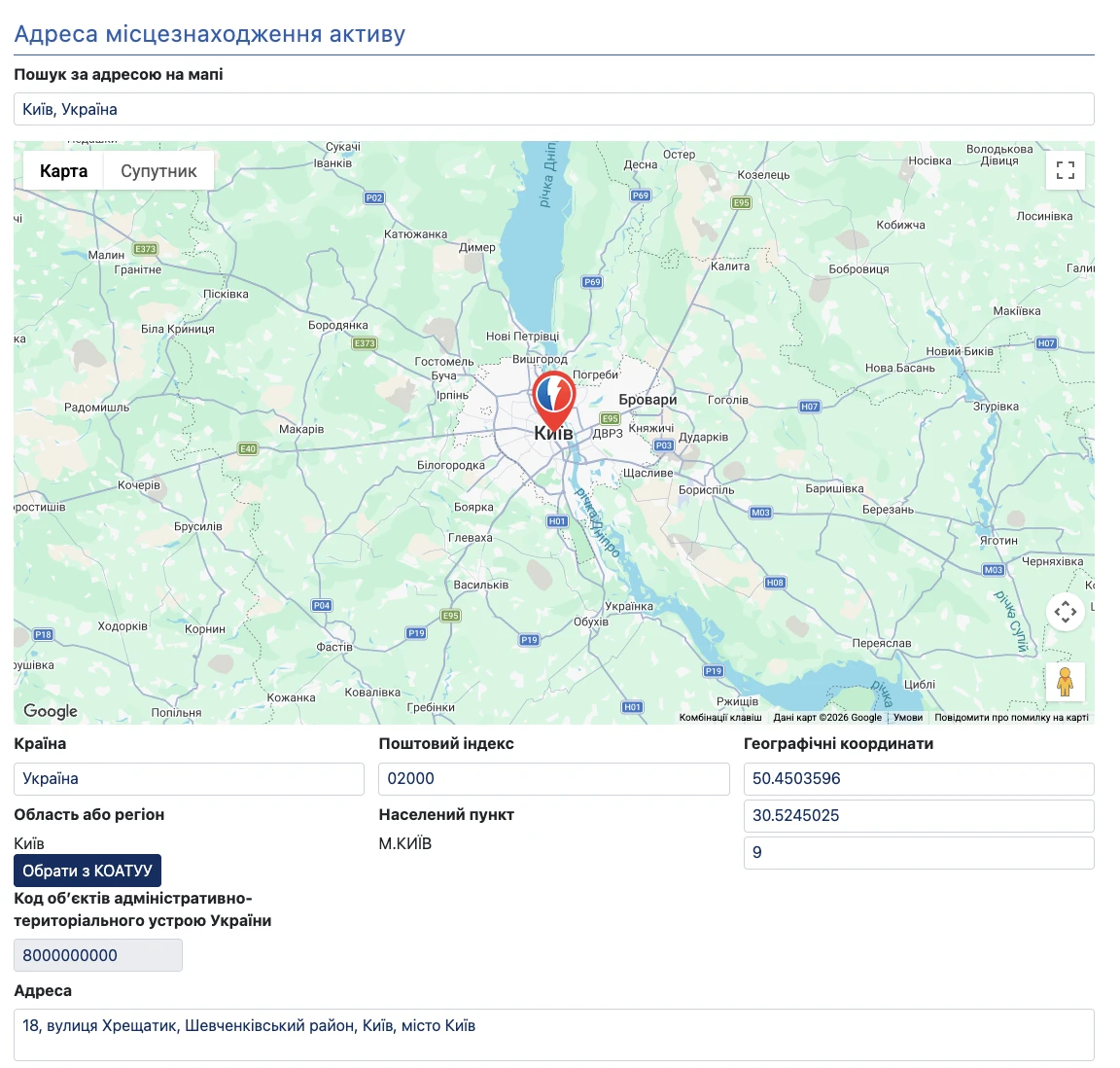Click the H01 road shield south of Київ

point(557,521)
